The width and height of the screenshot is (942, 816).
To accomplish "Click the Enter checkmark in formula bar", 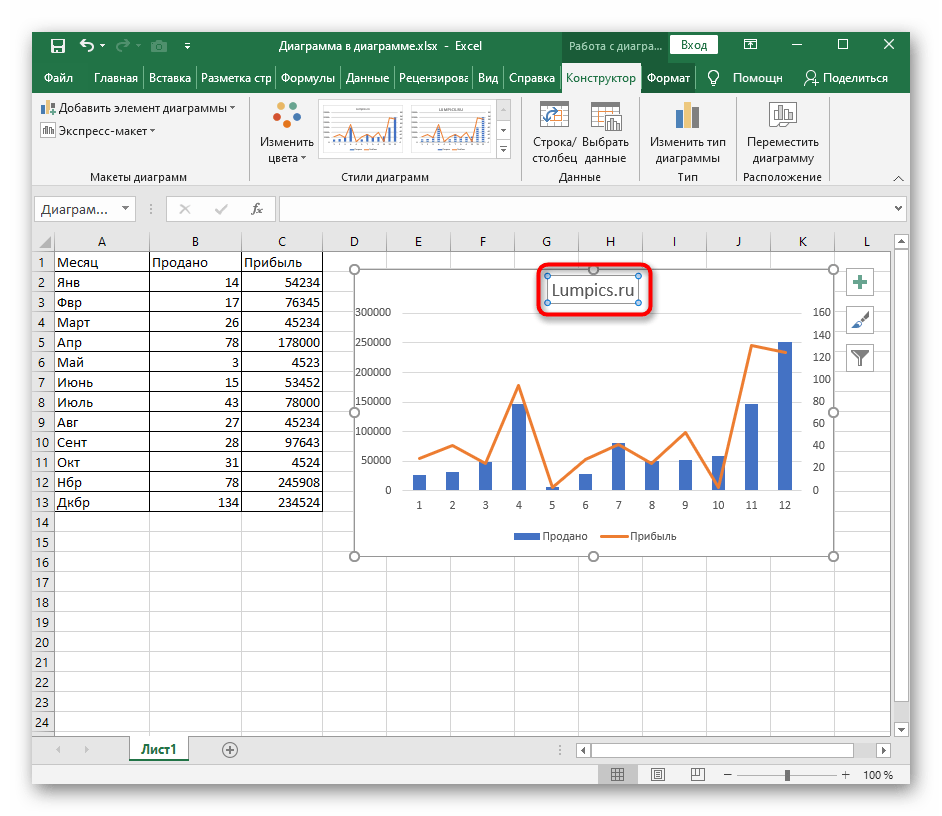I will pyautogui.click(x=221, y=209).
